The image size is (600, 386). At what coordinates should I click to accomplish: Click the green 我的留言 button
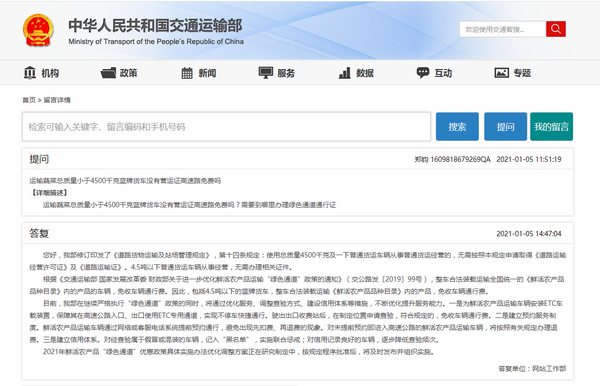click(x=551, y=127)
